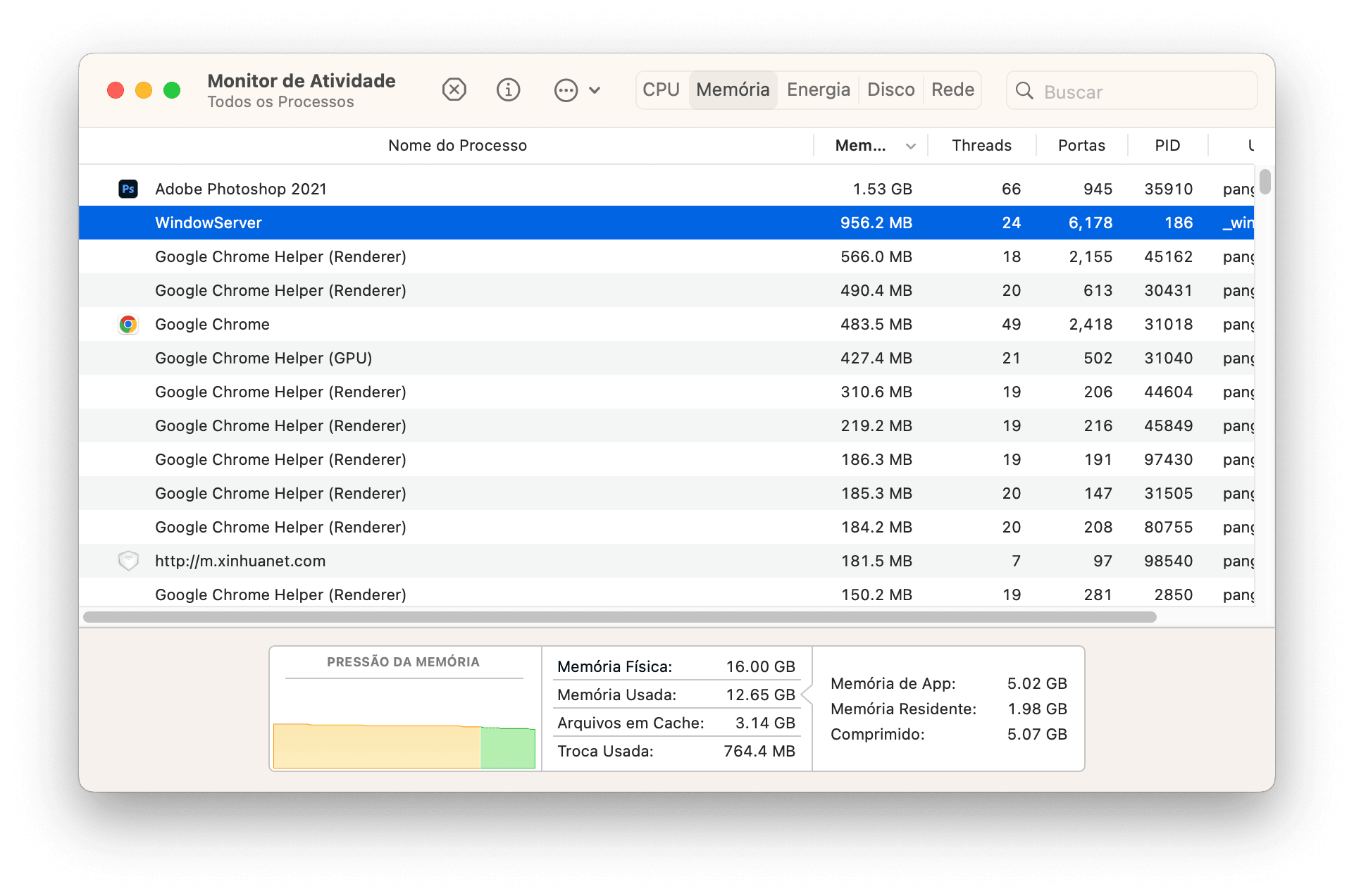Viewport: 1354px width, 896px height.
Task: Click the Troca Usada 764.4 MB value
Action: coord(759,751)
